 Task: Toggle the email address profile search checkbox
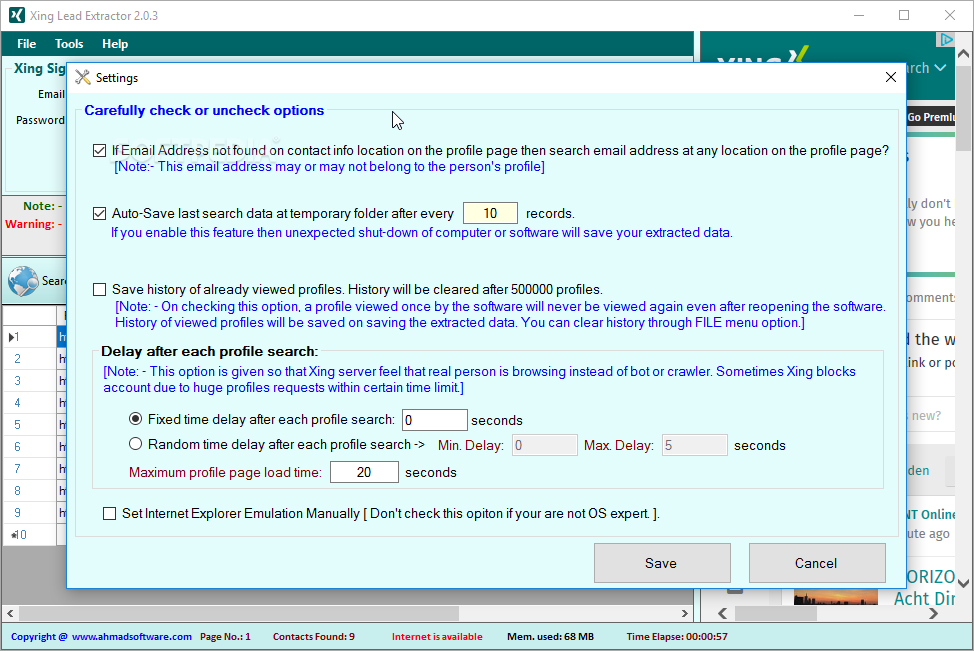pos(99,150)
